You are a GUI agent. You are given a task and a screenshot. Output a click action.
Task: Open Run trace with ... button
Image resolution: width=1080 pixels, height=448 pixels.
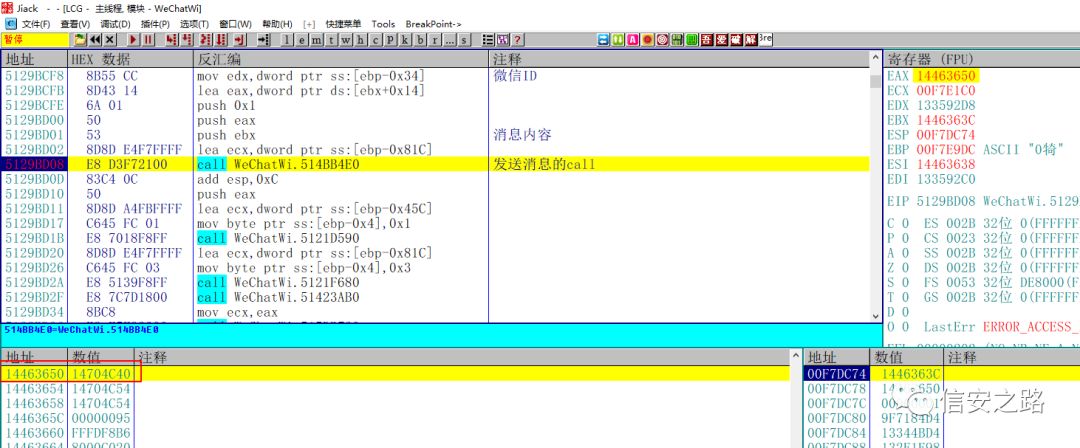pos(450,40)
